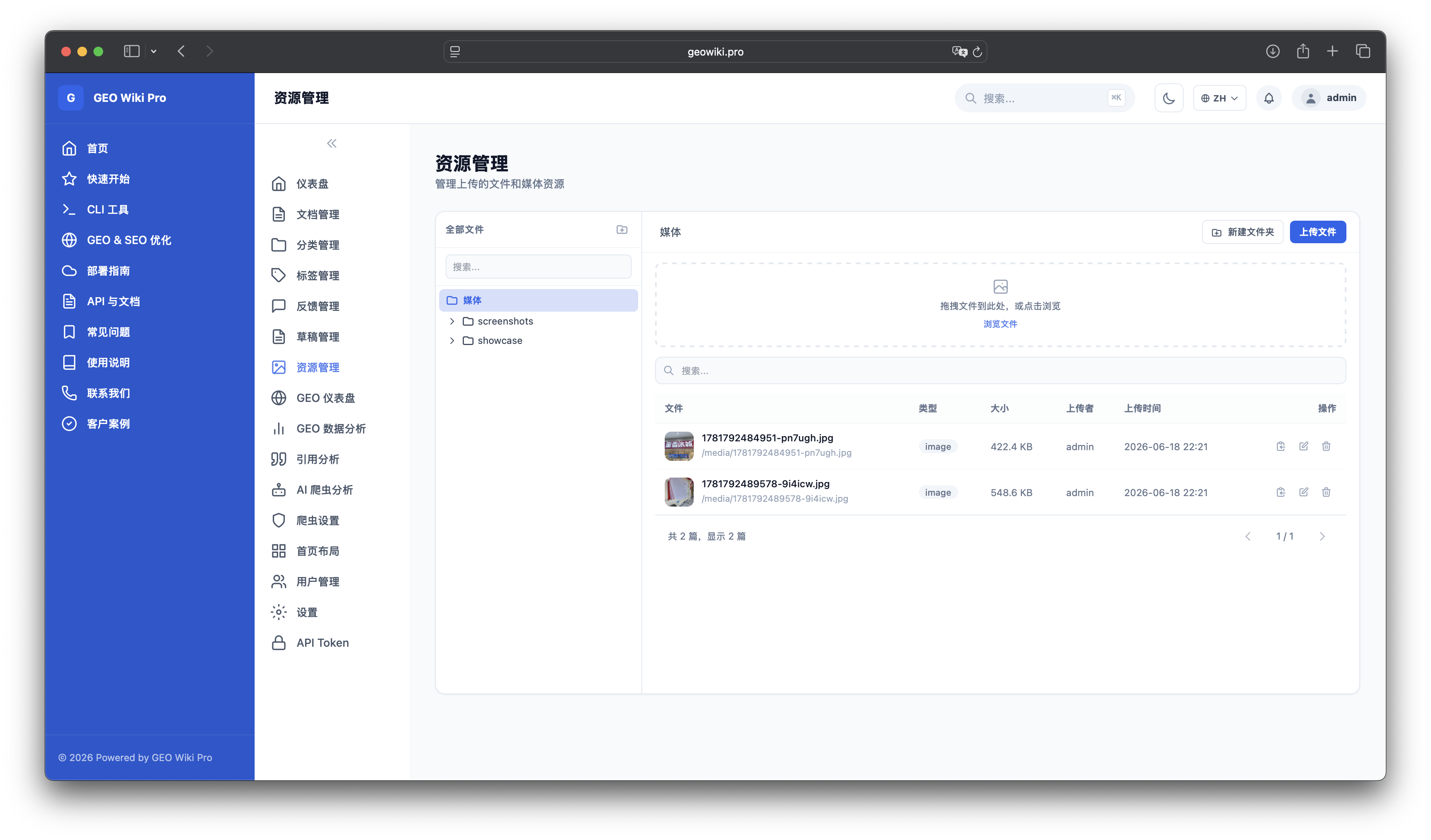Viewport: 1431px width, 840px height.
Task: Open Safari sidebar options dropdown arrow
Action: pyautogui.click(x=153, y=51)
